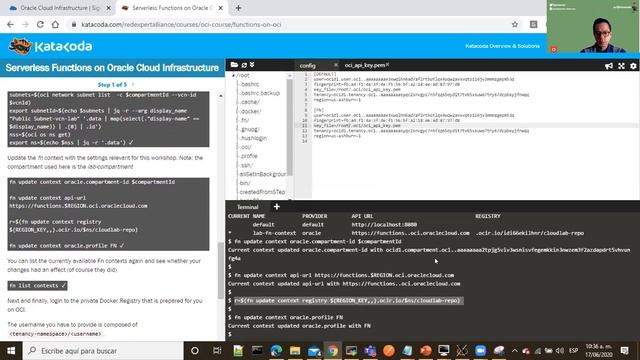This screenshot has width=640, height=360.
Task: Open Windows Start menu
Action: [x=11, y=351]
